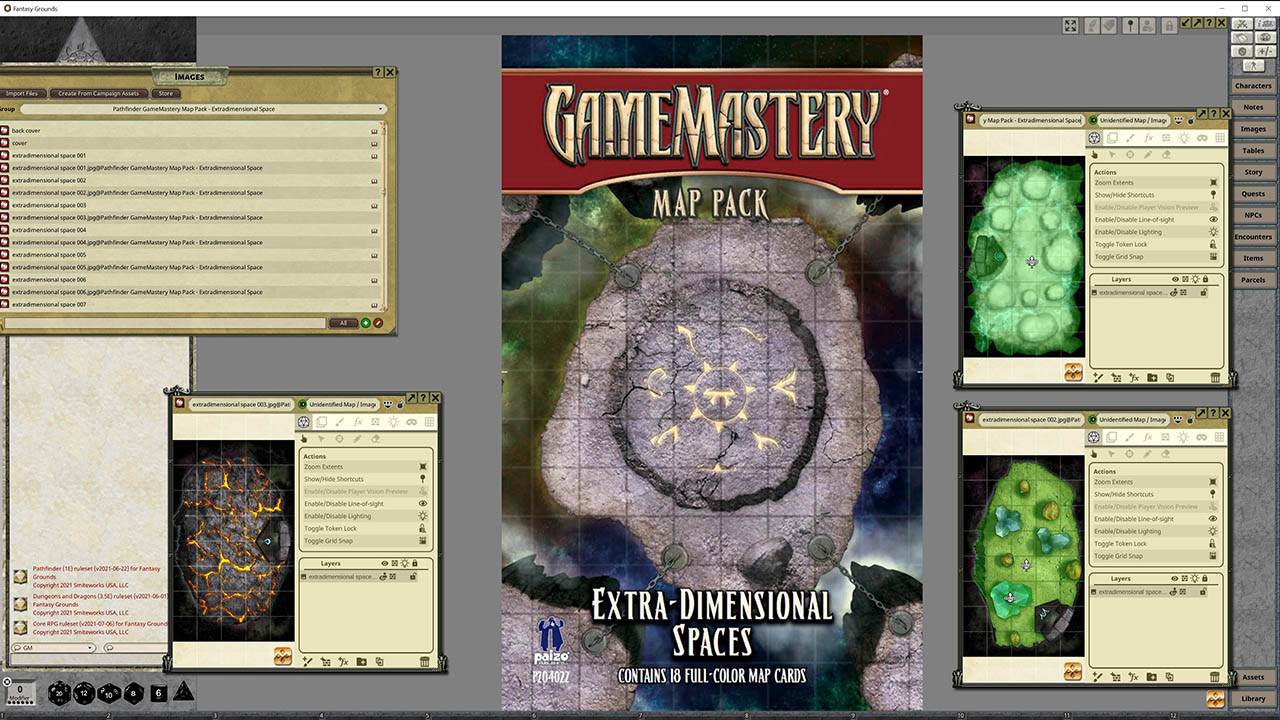Click the new folder icon in the Layers toolbar
This screenshot has height=720, width=1280.
[363, 661]
